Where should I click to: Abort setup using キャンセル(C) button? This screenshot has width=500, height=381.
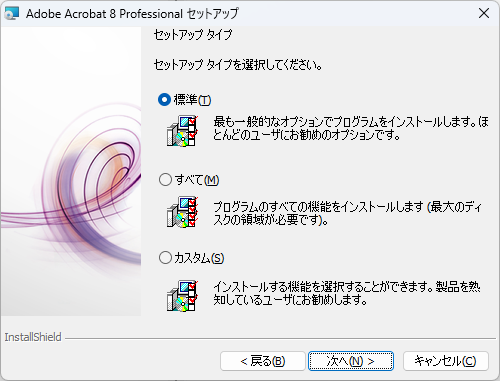click(446, 361)
